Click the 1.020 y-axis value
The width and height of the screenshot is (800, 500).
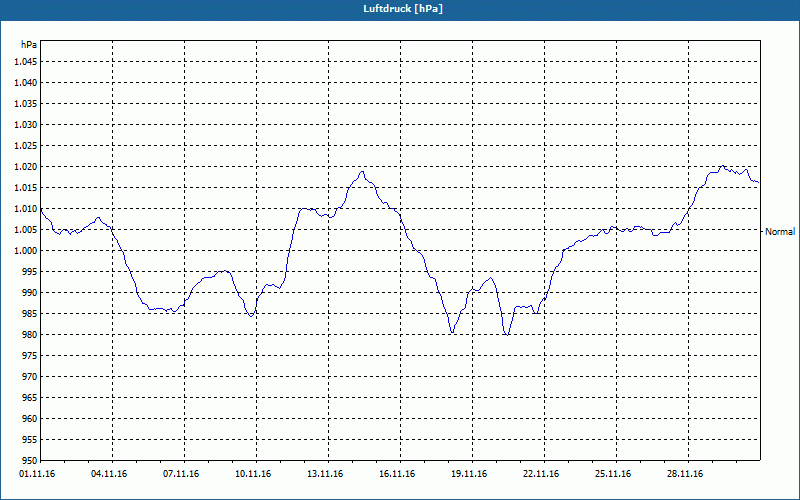(26, 167)
